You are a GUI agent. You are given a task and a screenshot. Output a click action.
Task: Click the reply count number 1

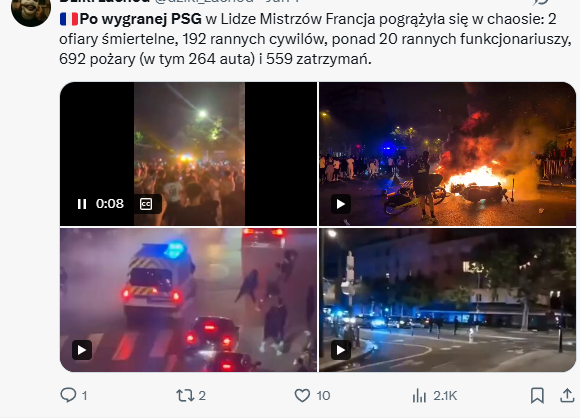tap(84, 396)
